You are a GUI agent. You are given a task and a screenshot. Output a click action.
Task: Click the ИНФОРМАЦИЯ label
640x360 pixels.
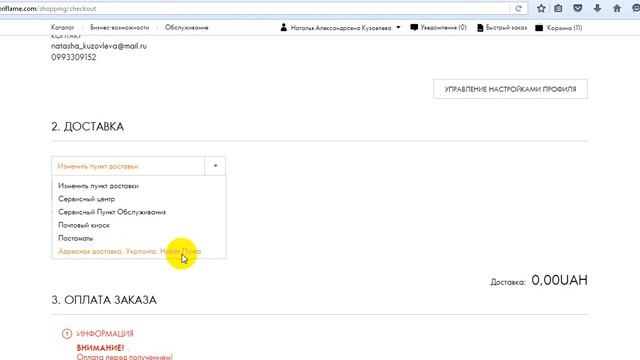105,333
